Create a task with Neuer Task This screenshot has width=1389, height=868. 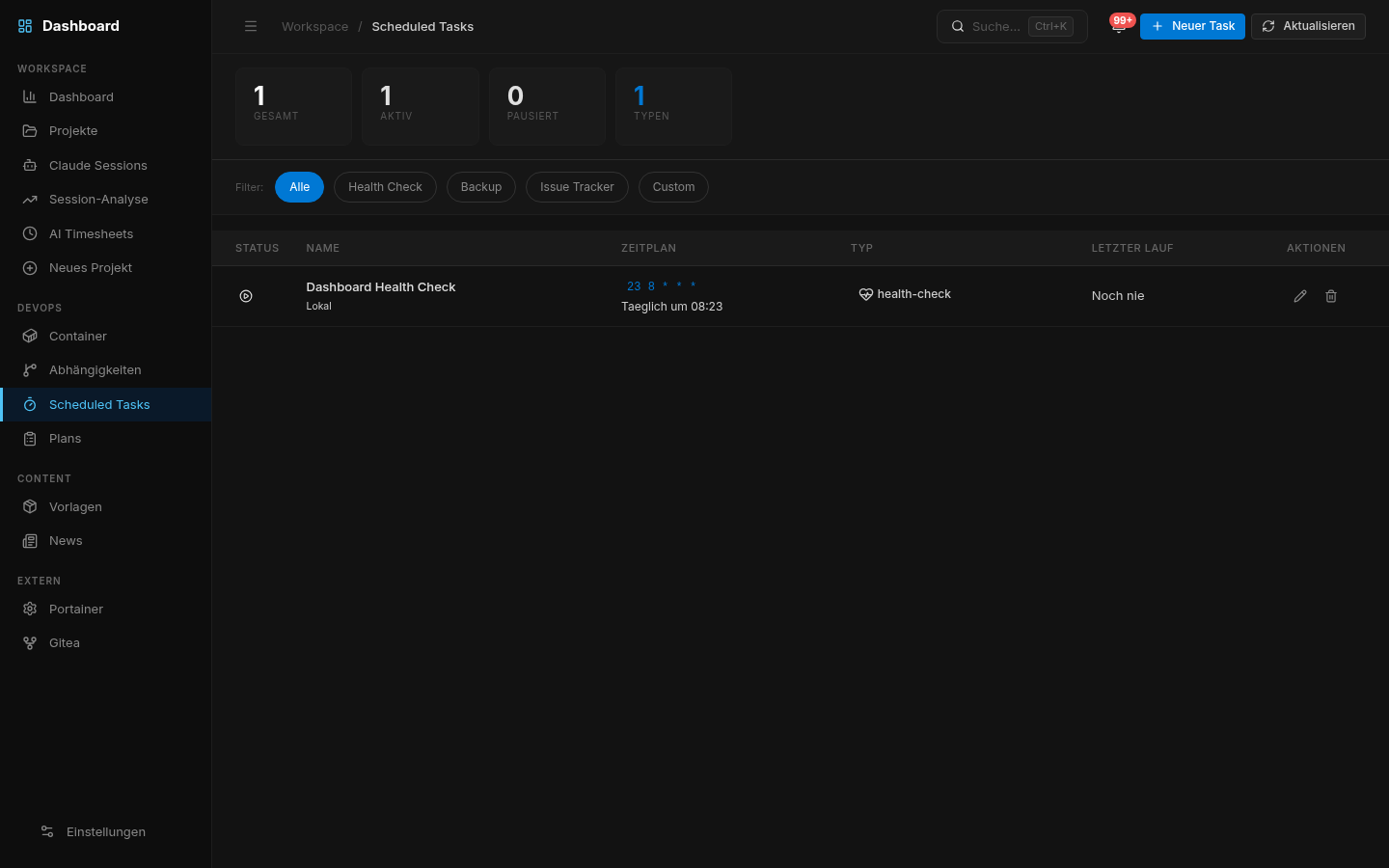pos(1192,26)
